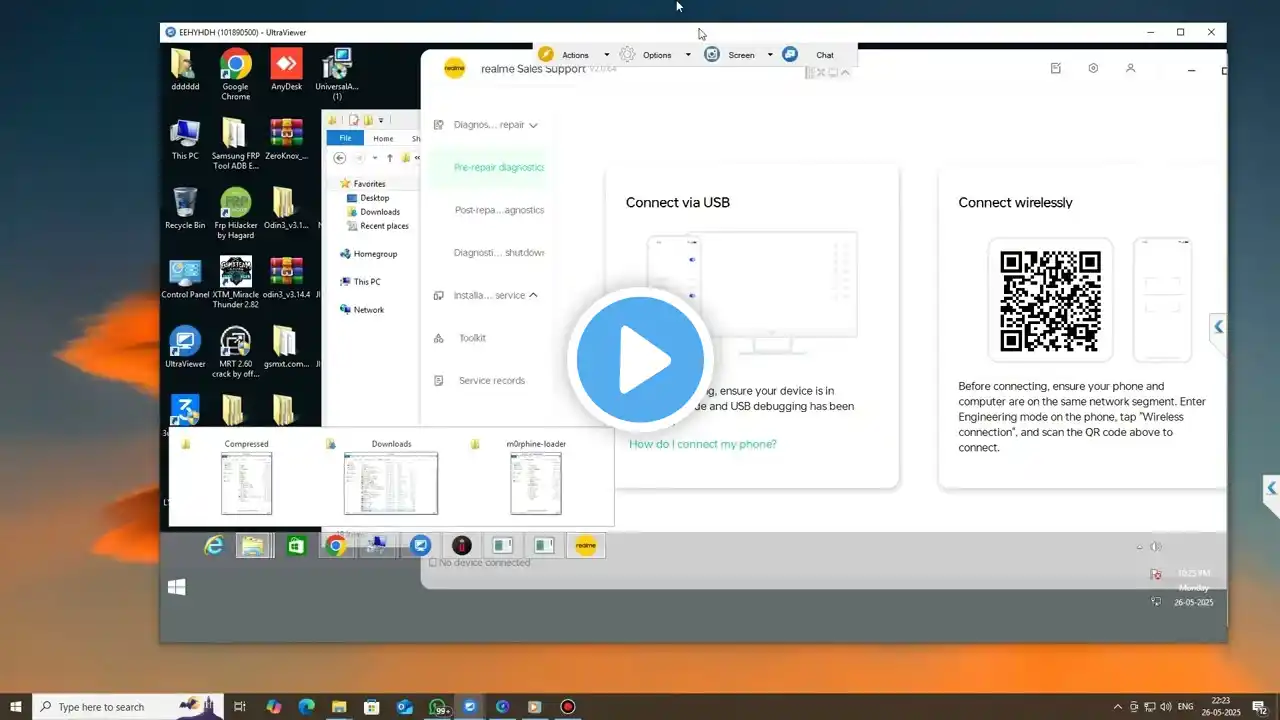The image size is (1280, 720).
Task: Open the odin3_v3.14.4 archive icon
Action: pos(287,279)
